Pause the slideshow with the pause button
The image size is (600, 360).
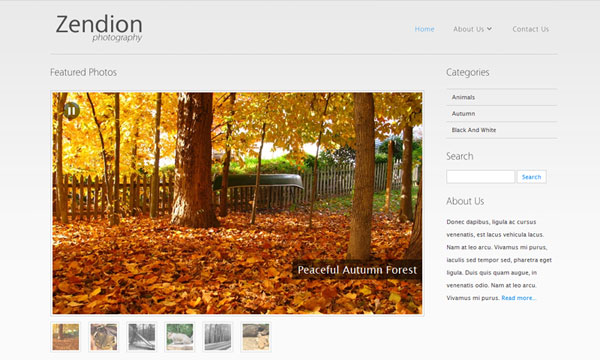pyautogui.click(x=71, y=111)
